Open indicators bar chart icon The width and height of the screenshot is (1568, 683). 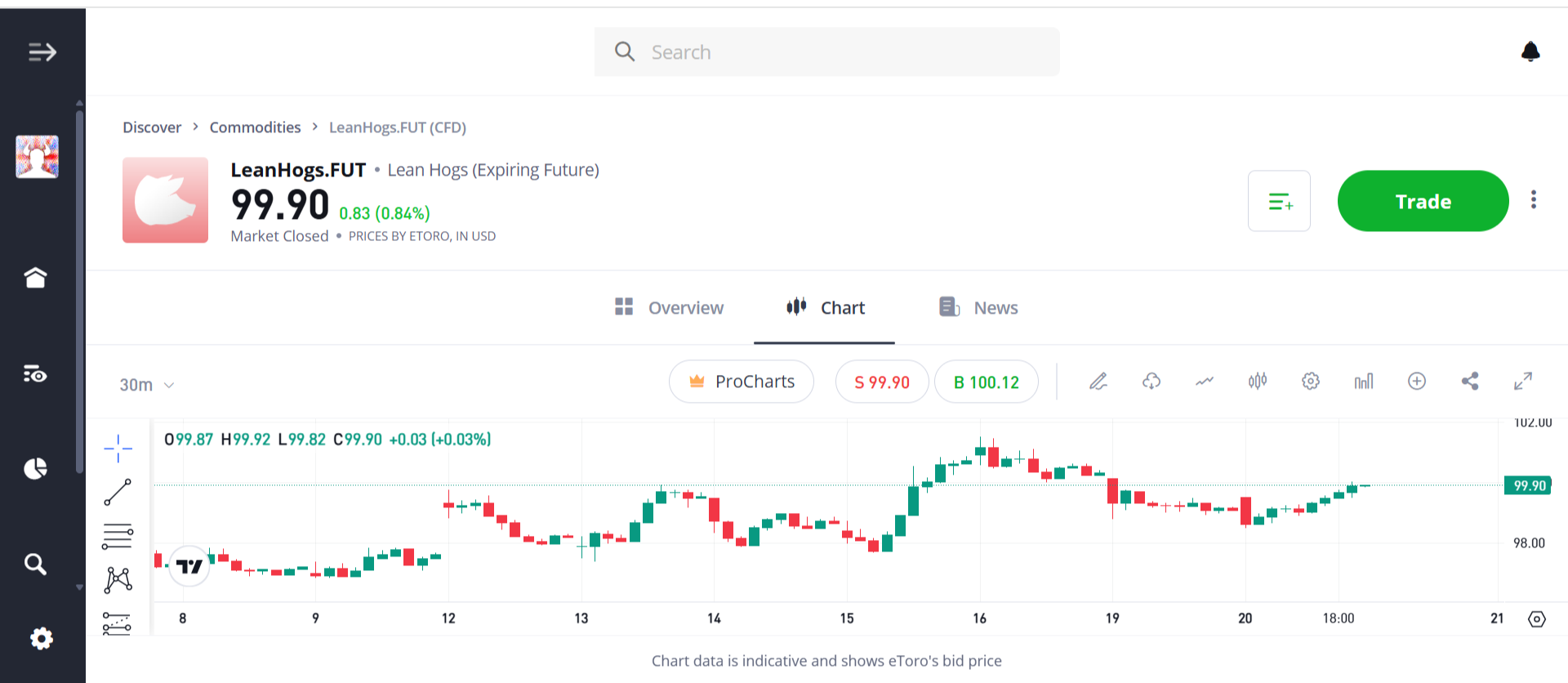[x=1364, y=381]
